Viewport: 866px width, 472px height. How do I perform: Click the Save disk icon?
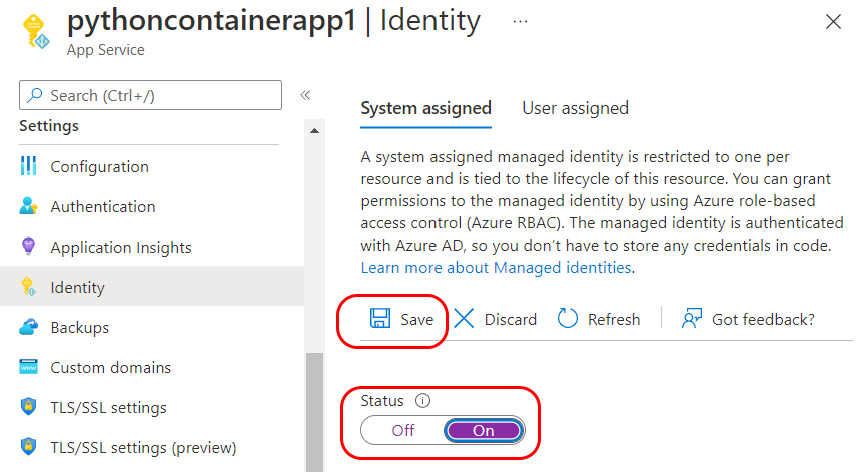[380, 319]
